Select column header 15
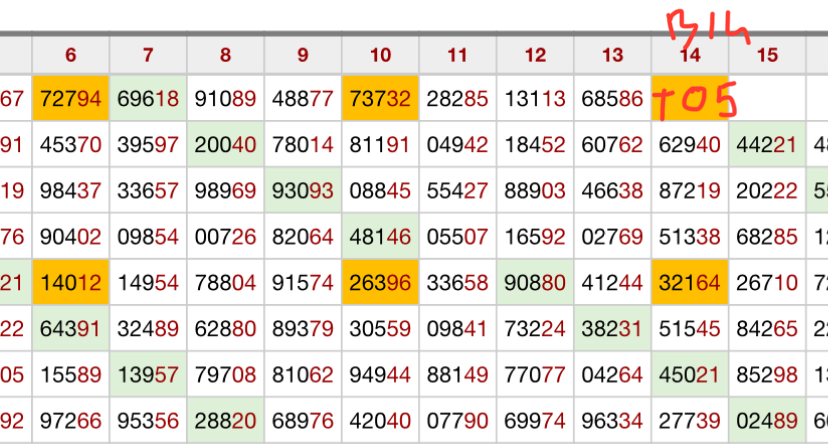Viewport: 828px width, 444px height. tap(767, 55)
